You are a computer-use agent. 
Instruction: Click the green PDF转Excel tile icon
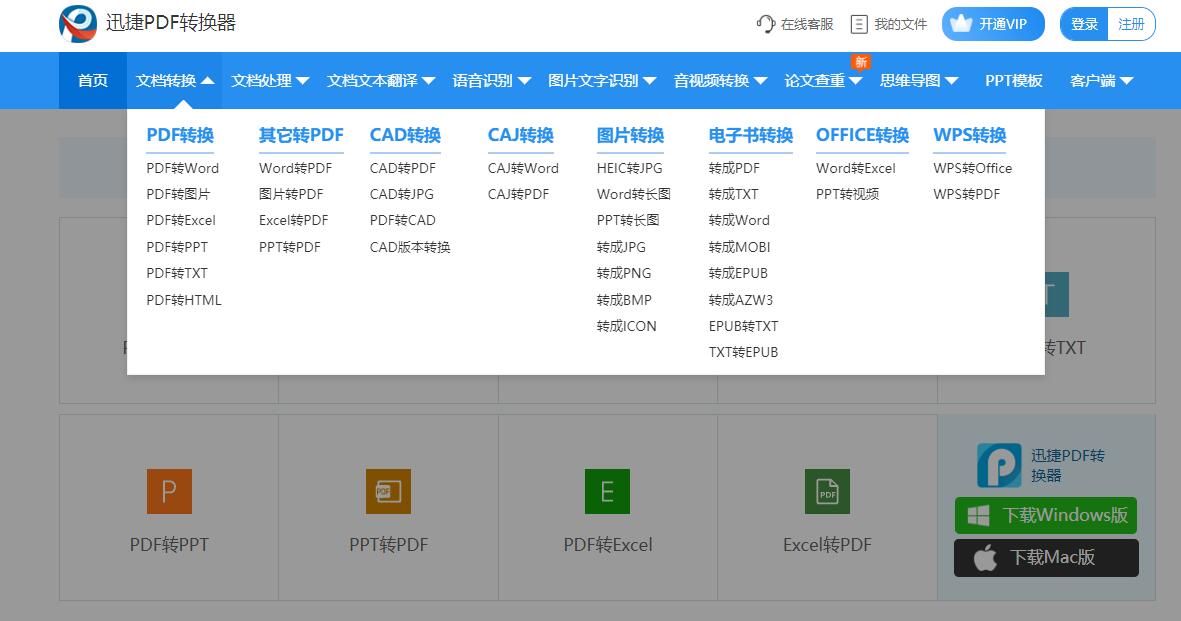coord(607,491)
